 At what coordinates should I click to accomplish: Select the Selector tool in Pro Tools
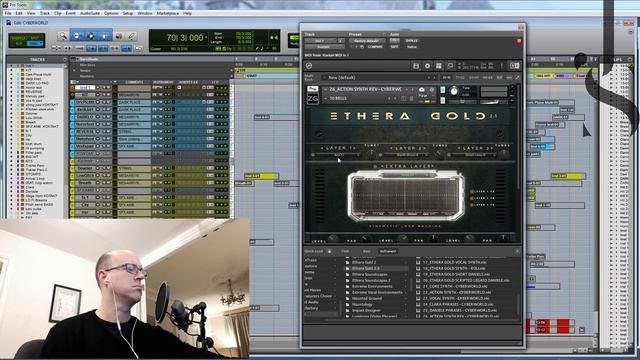pyautogui.click(x=91, y=36)
